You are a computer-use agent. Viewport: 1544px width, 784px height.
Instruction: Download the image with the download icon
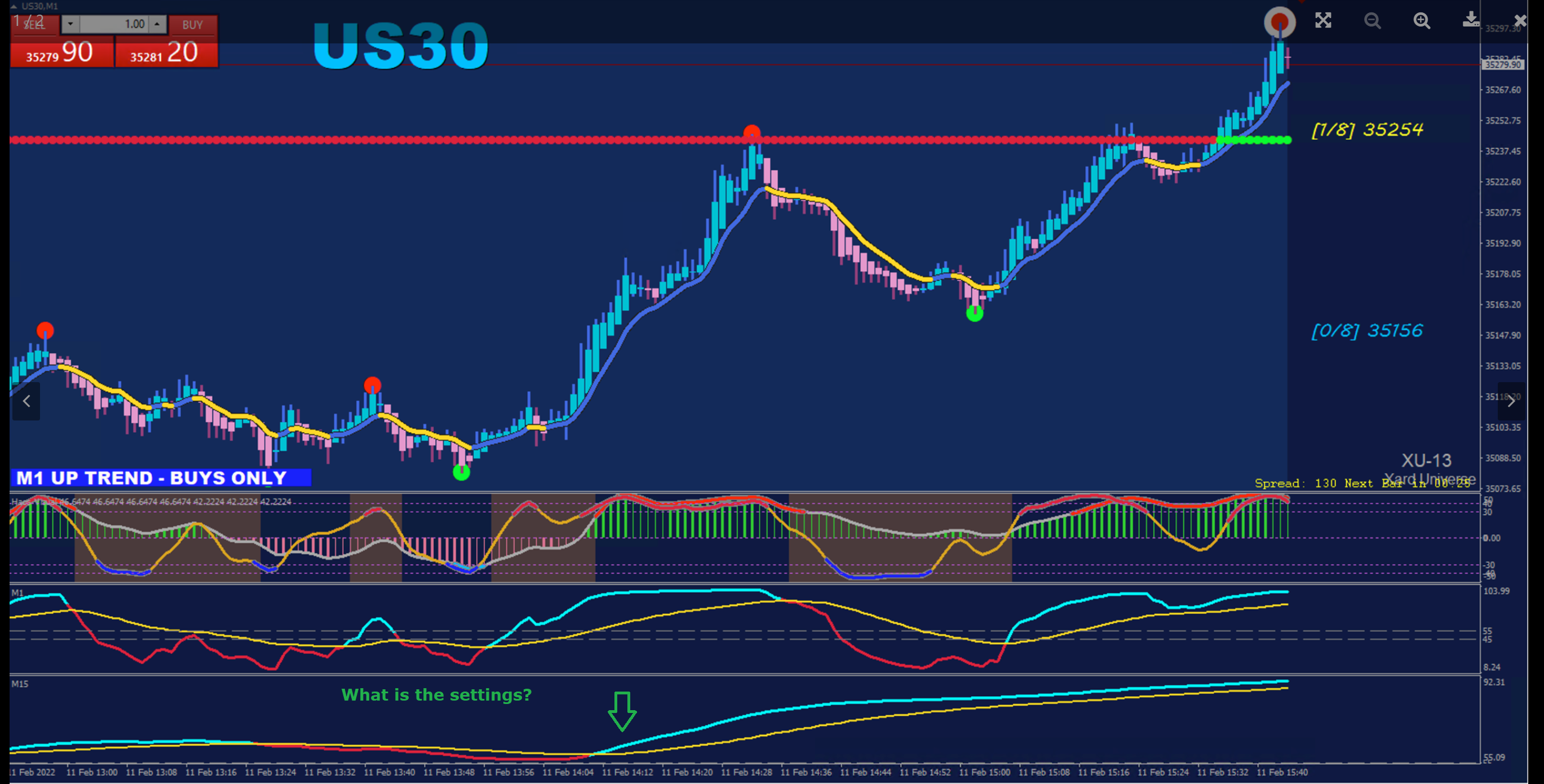click(x=1470, y=21)
